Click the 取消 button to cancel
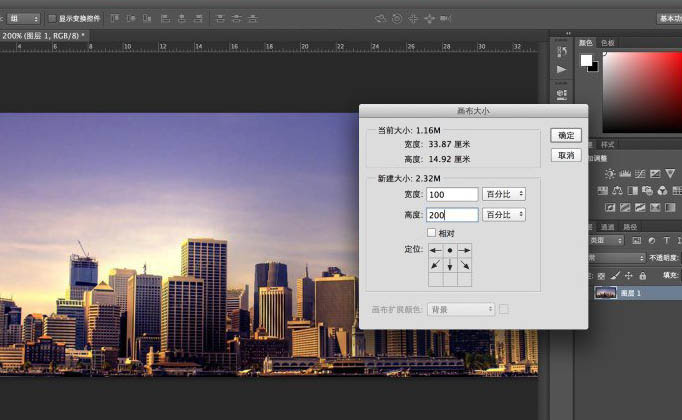The height and width of the screenshot is (420, 682). (565, 156)
